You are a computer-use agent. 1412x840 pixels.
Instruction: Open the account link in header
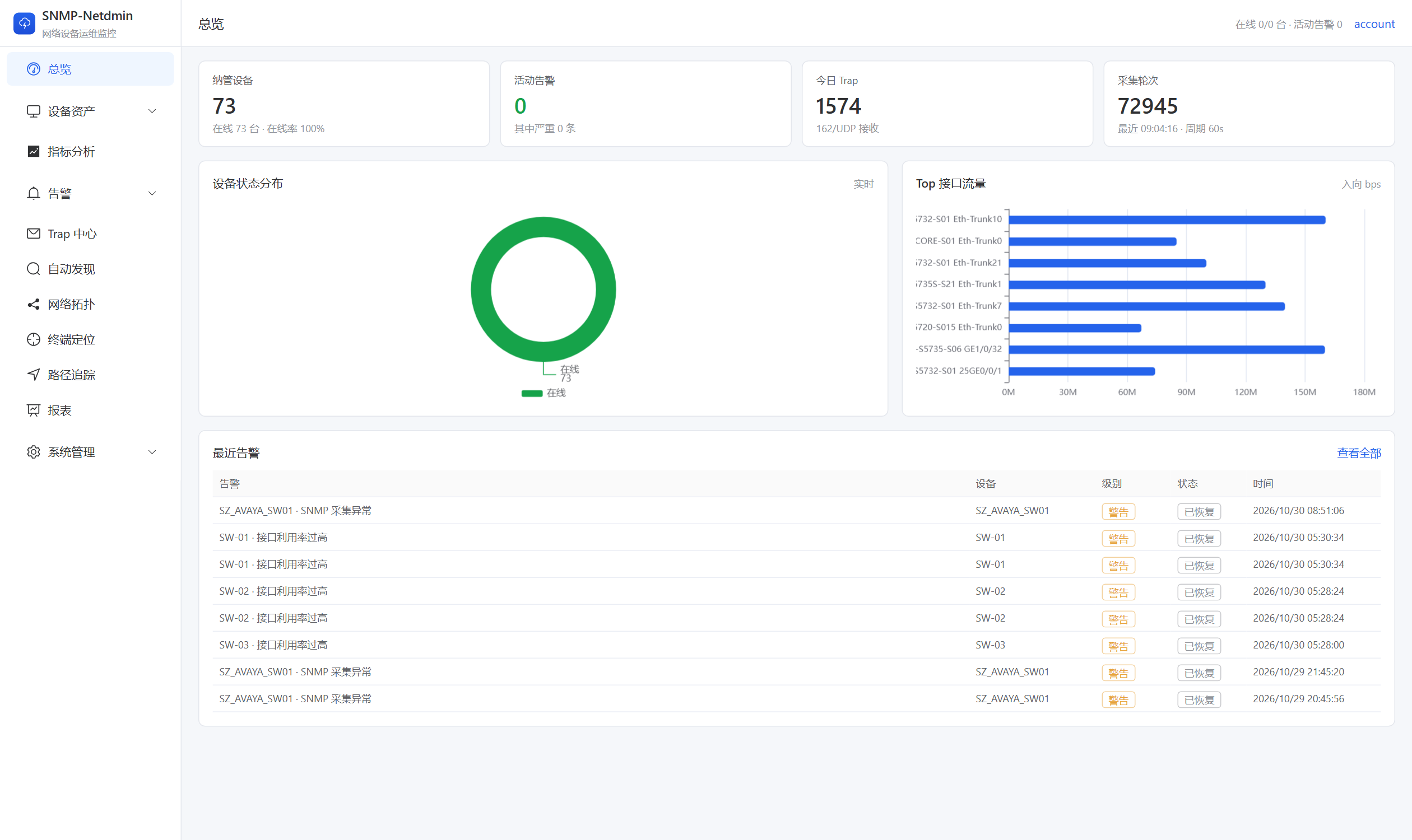(1374, 24)
